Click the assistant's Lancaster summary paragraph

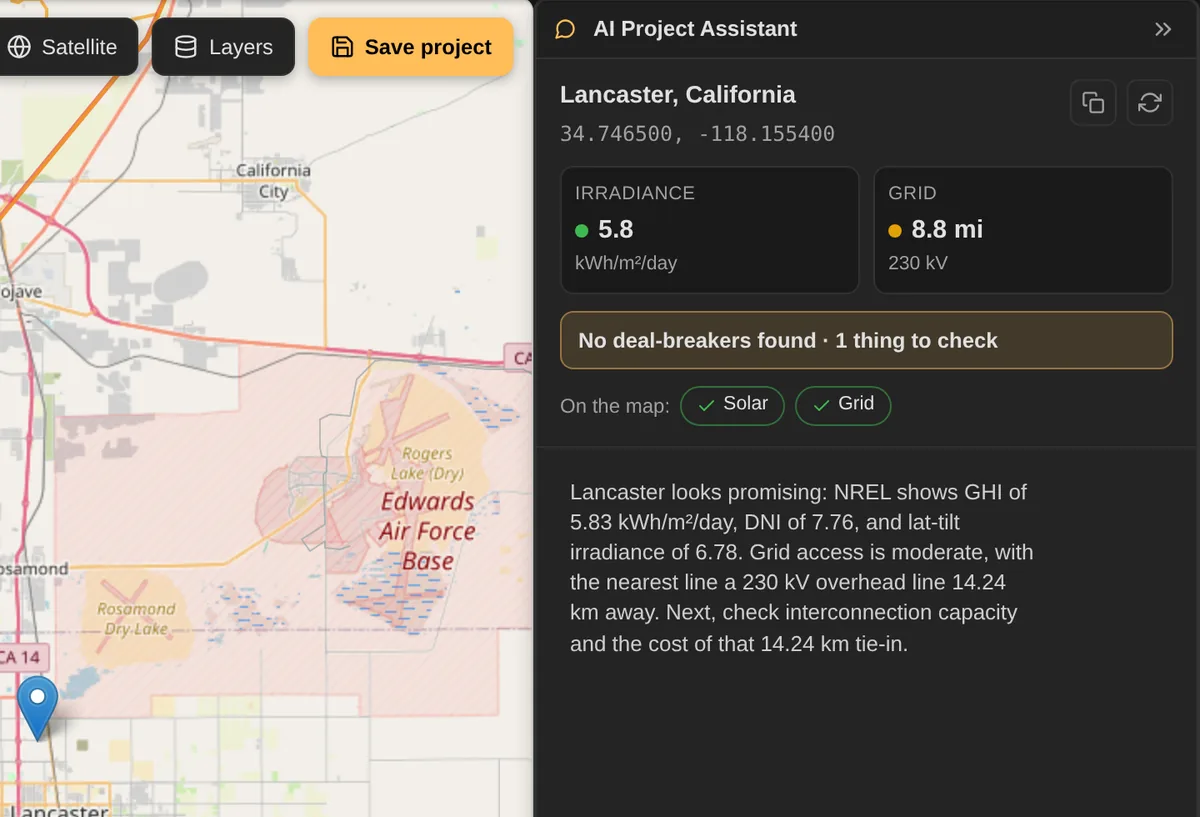[802, 568]
